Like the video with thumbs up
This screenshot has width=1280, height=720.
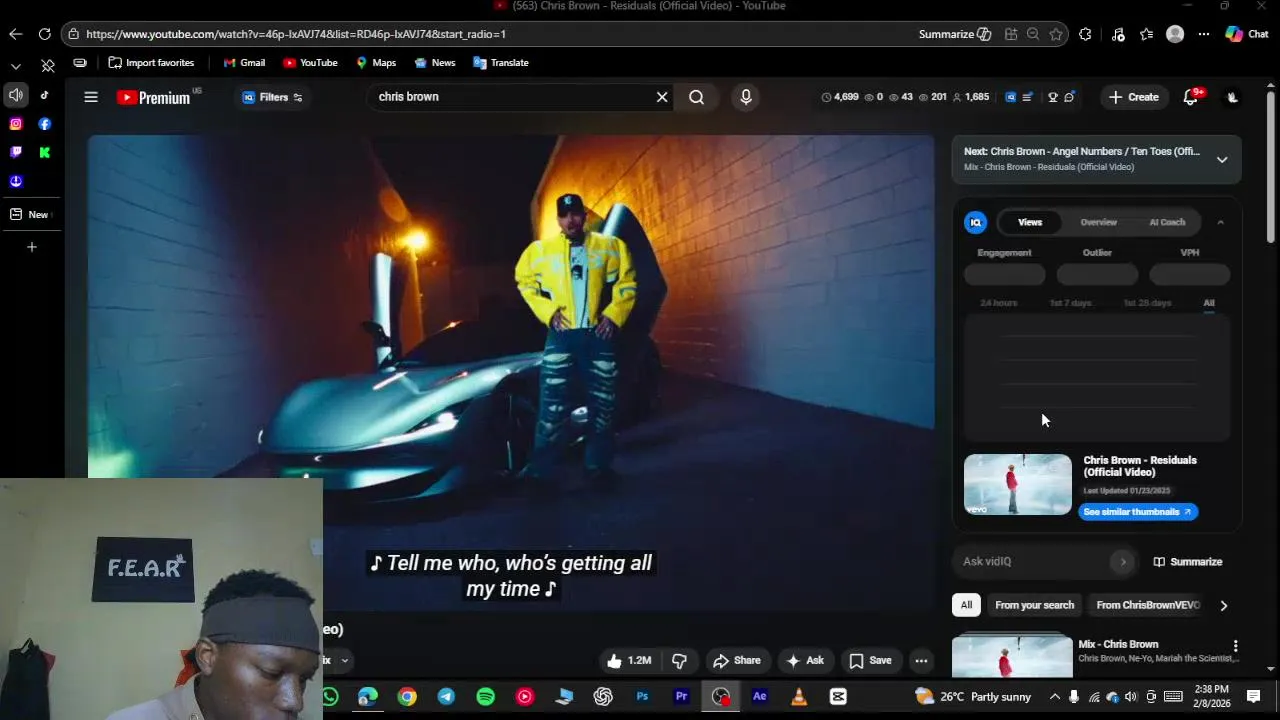click(629, 660)
